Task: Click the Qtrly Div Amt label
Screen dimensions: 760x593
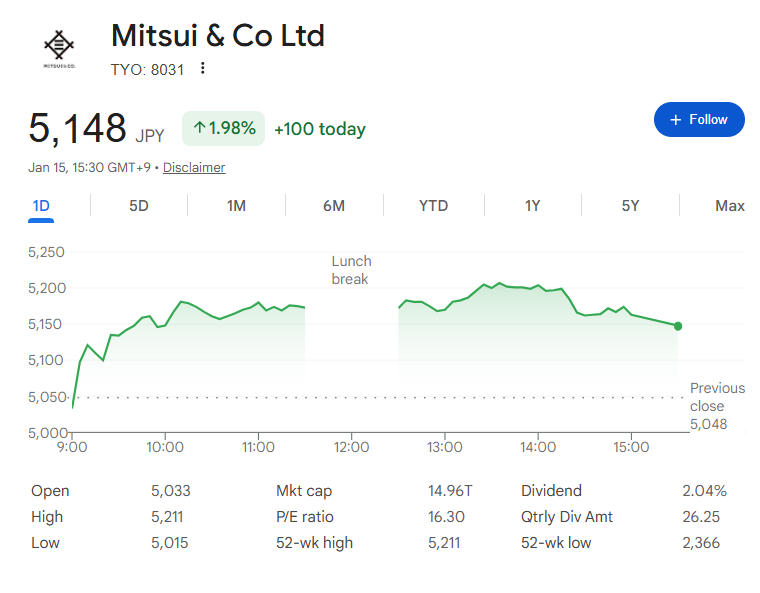Action: [567, 517]
